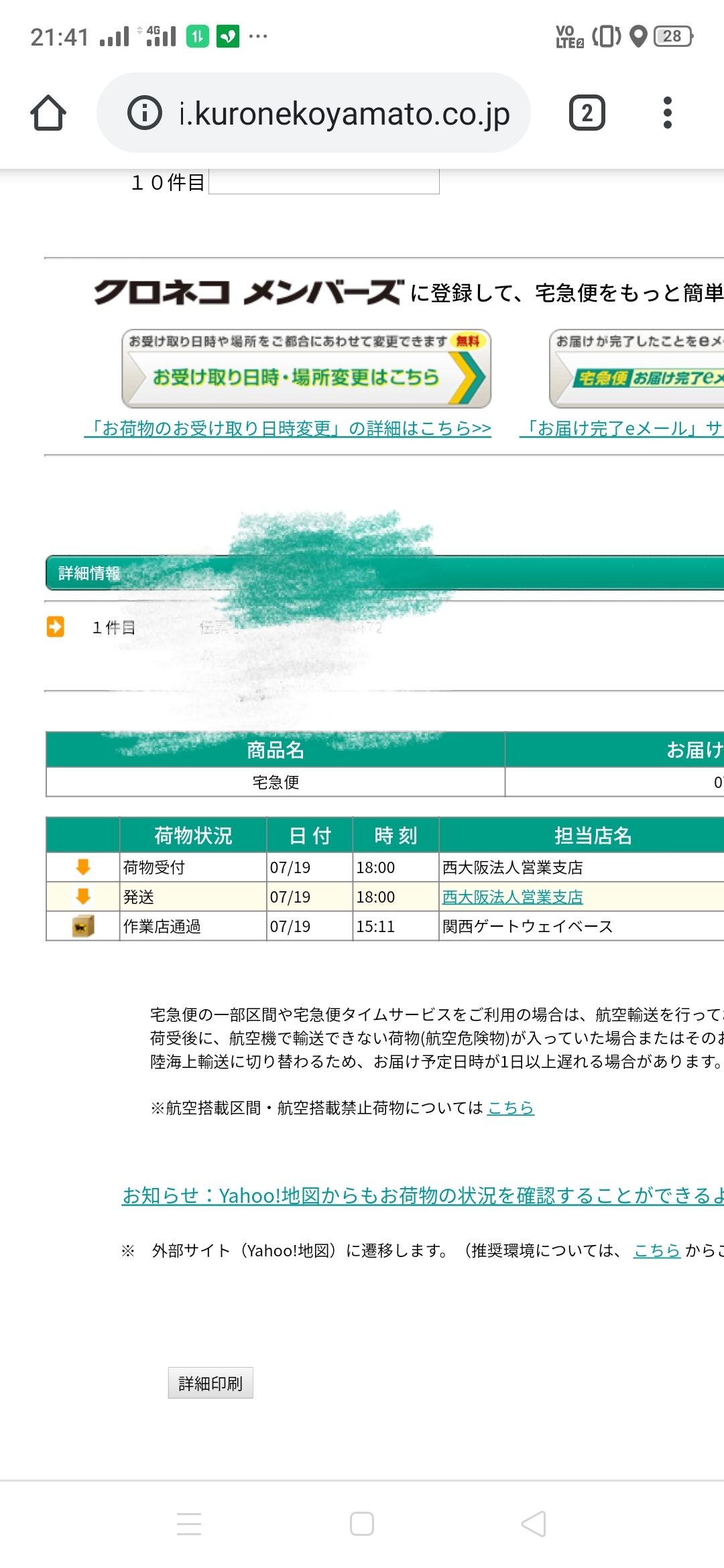724x1568 pixels.
Task: Tap down-arrow icon in 荷物受付 row
Action: click(83, 867)
